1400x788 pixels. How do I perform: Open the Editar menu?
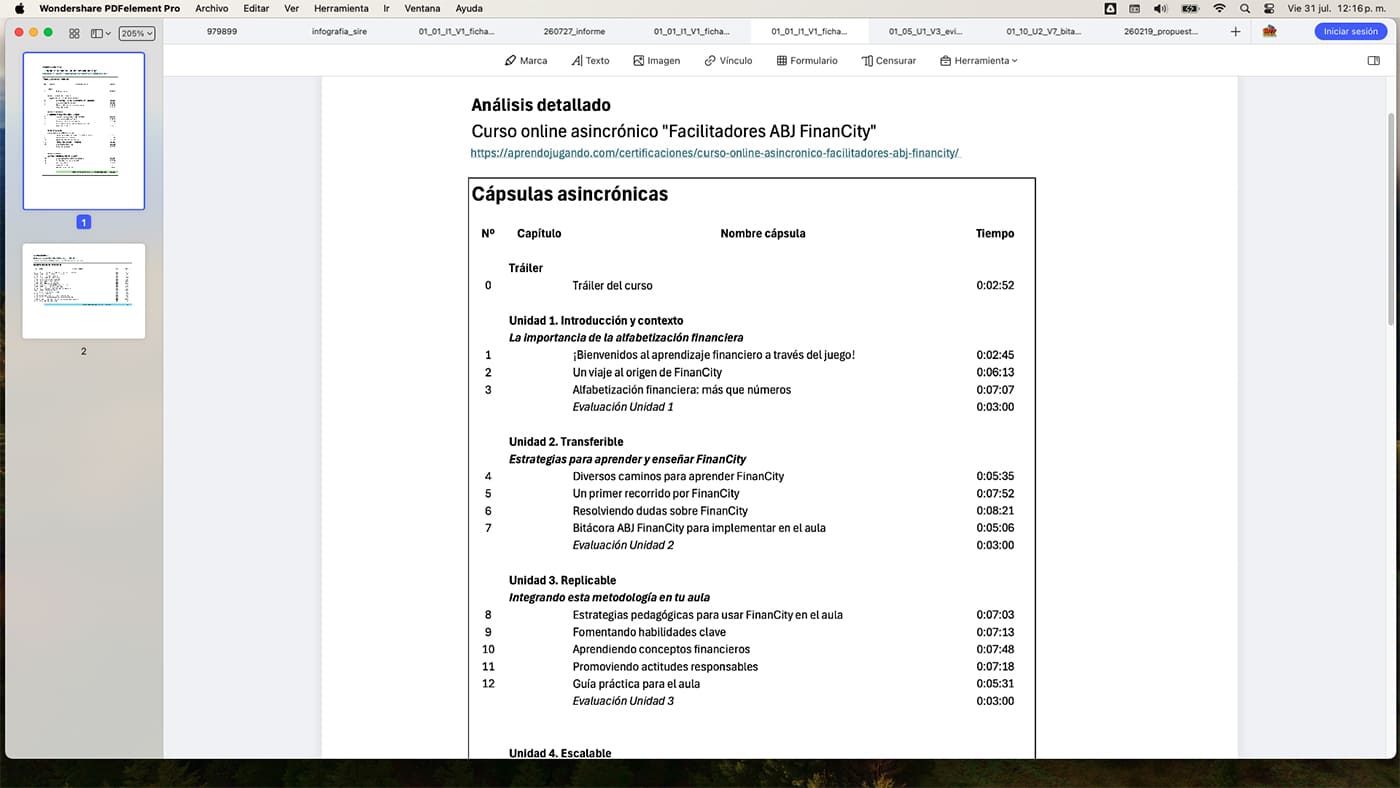(256, 8)
